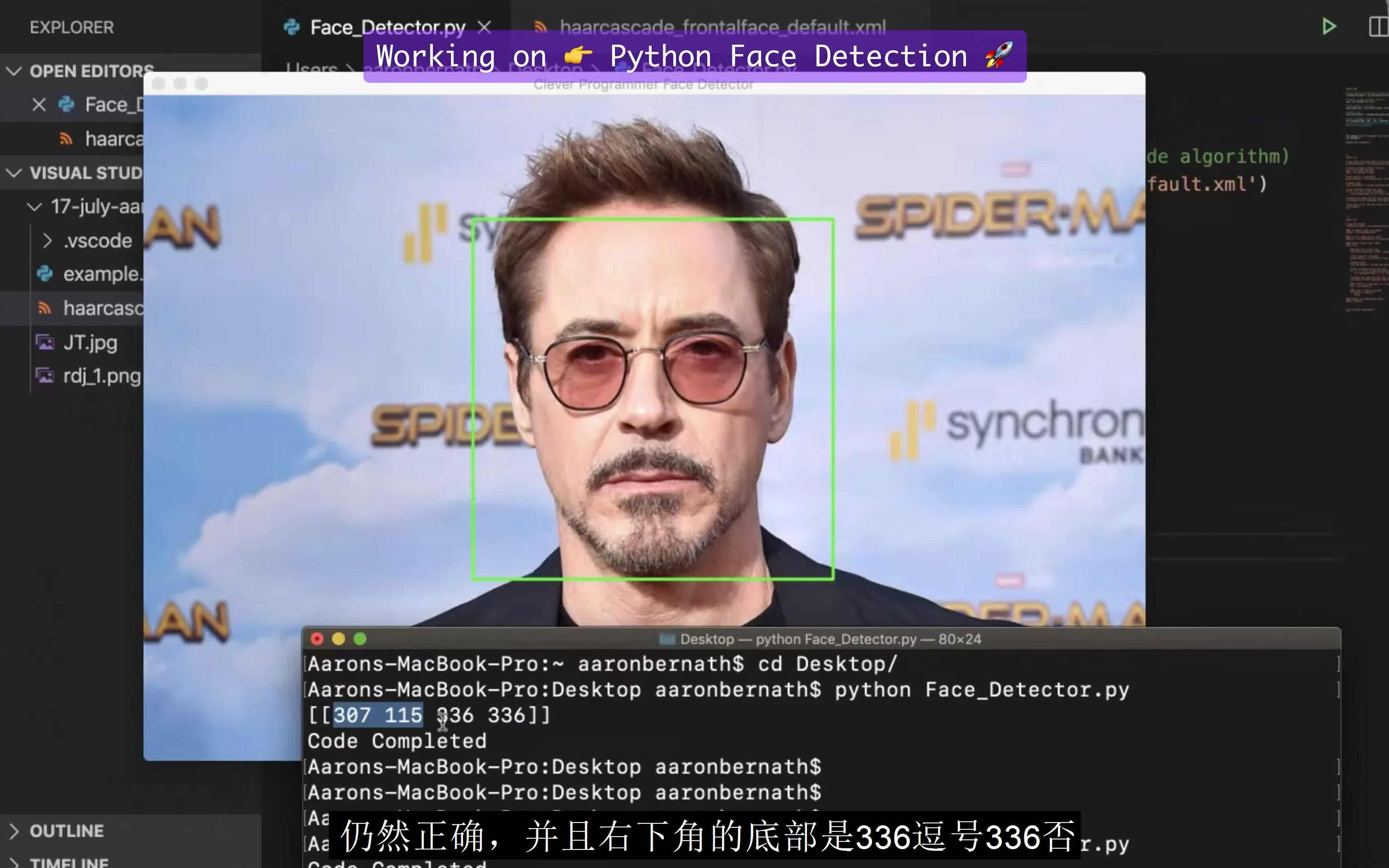Viewport: 1389px width, 868px height.
Task: Expand the .vscode folder
Action: [48, 241]
